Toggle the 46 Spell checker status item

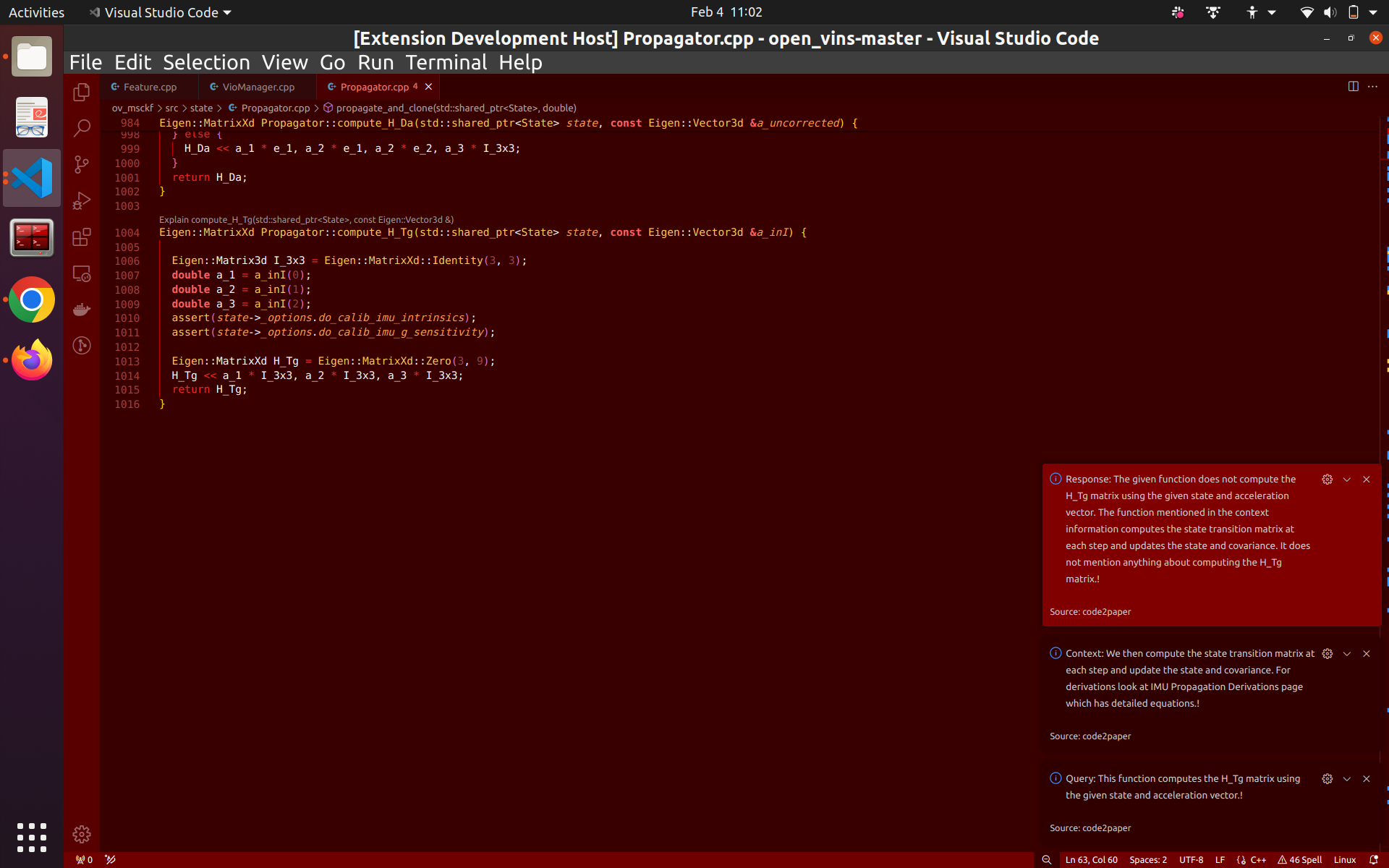pyautogui.click(x=1300, y=859)
